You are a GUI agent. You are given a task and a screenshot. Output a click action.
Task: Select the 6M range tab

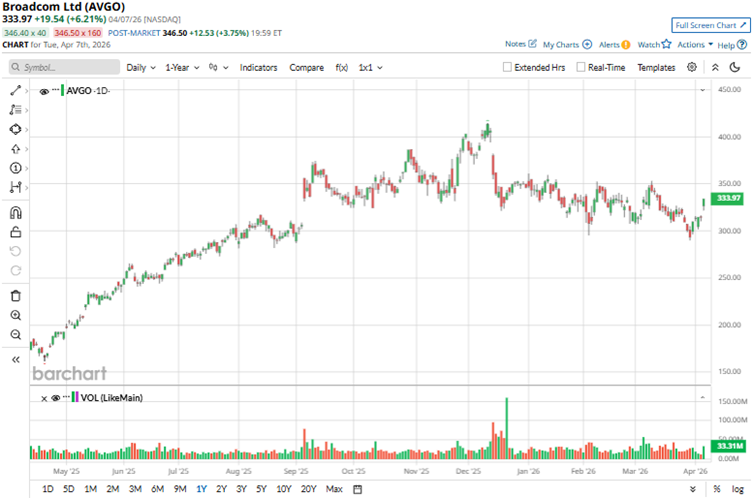point(157,489)
